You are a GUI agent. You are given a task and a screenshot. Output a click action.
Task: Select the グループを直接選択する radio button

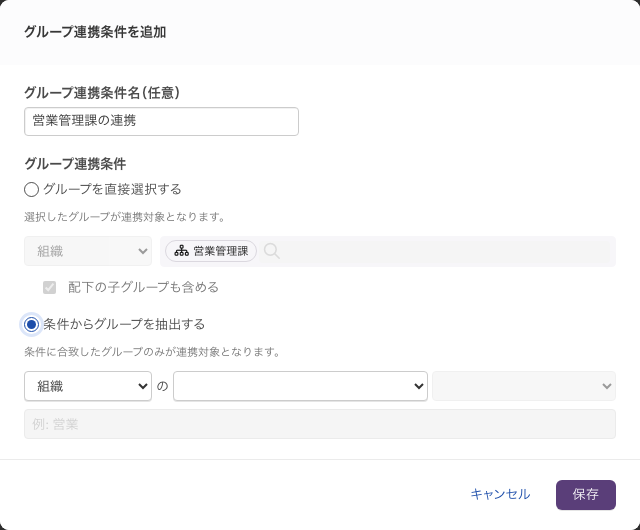pos(31,189)
